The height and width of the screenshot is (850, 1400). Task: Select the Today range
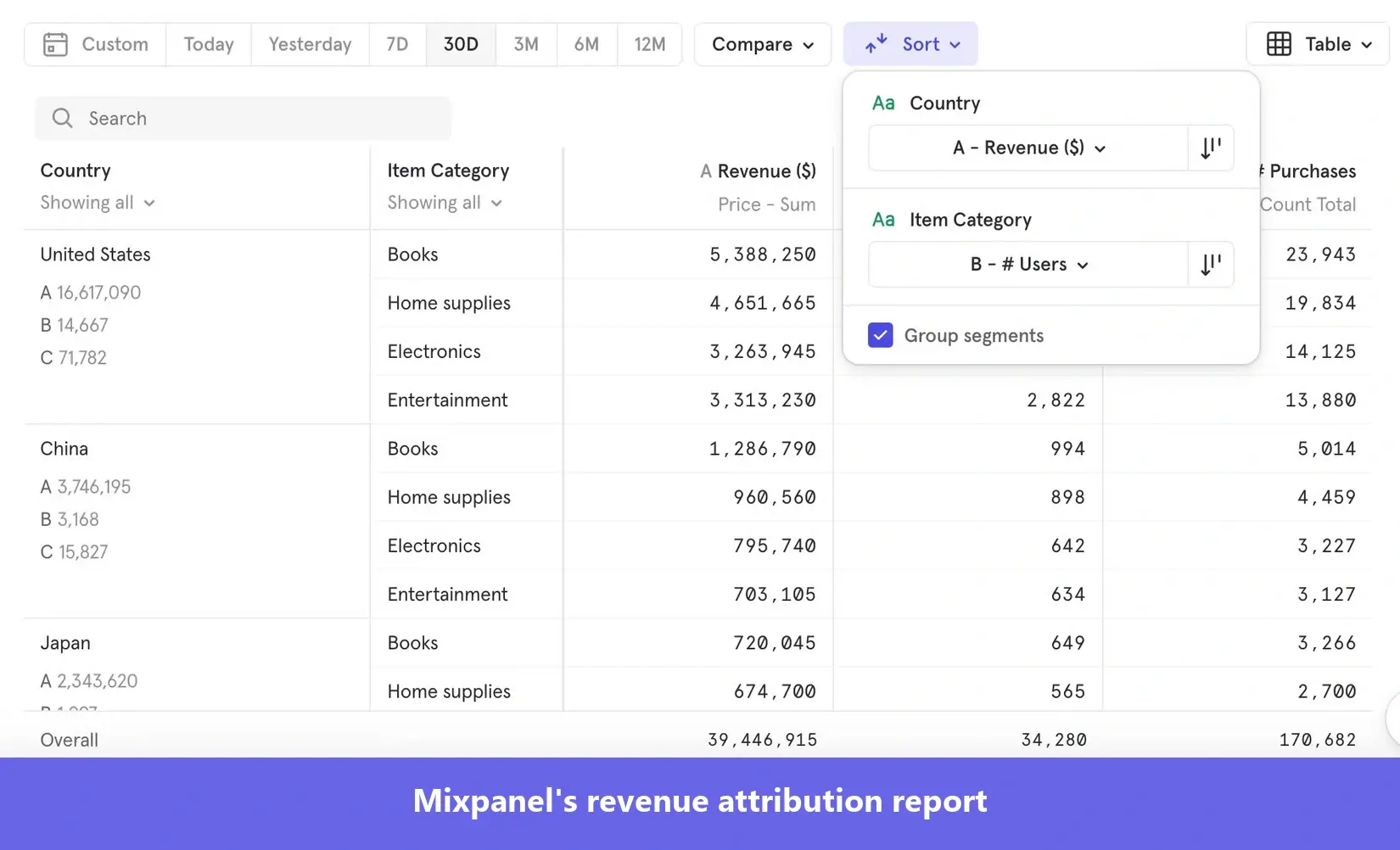point(209,44)
